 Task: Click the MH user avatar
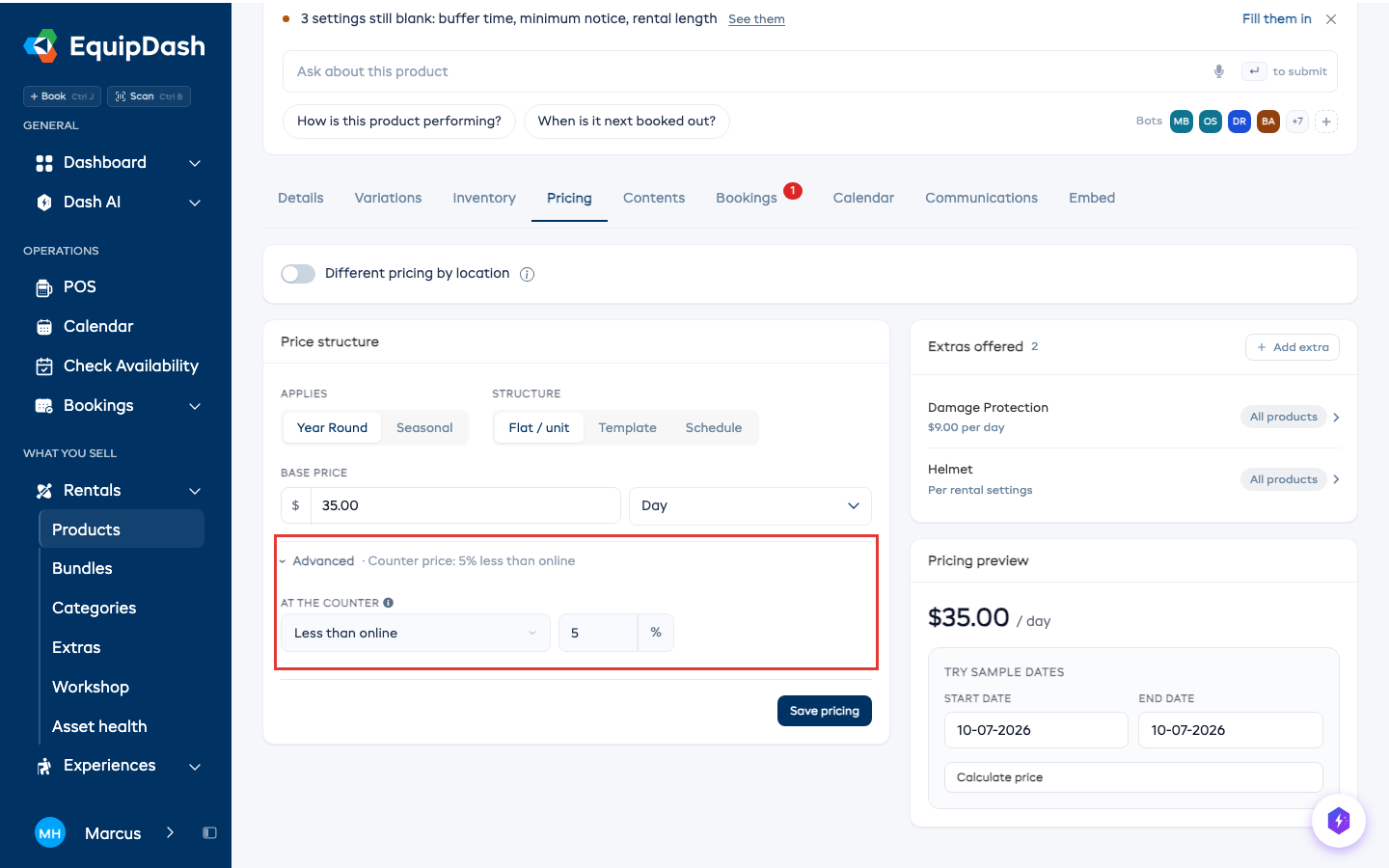point(50,833)
